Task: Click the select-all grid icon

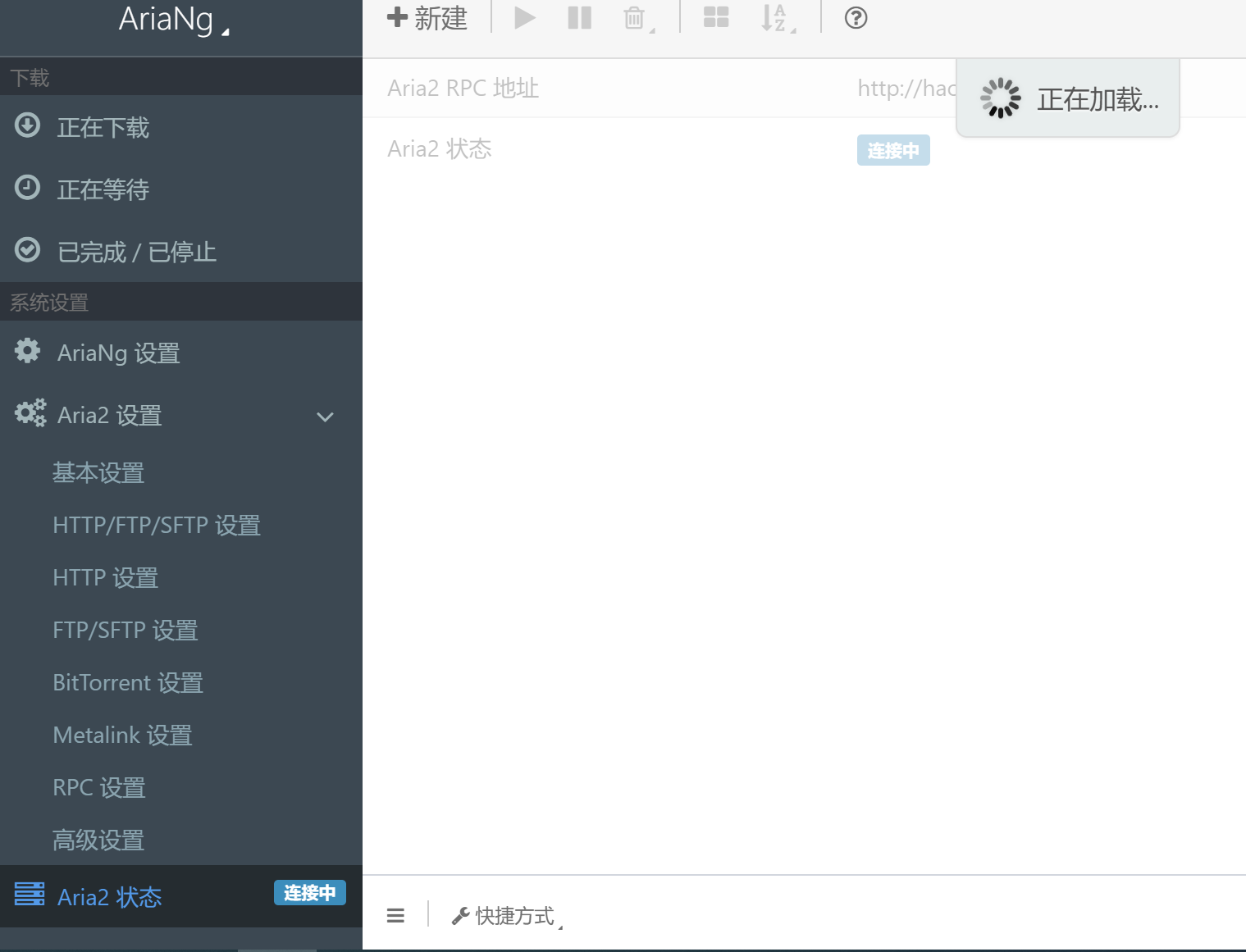Action: (716, 17)
